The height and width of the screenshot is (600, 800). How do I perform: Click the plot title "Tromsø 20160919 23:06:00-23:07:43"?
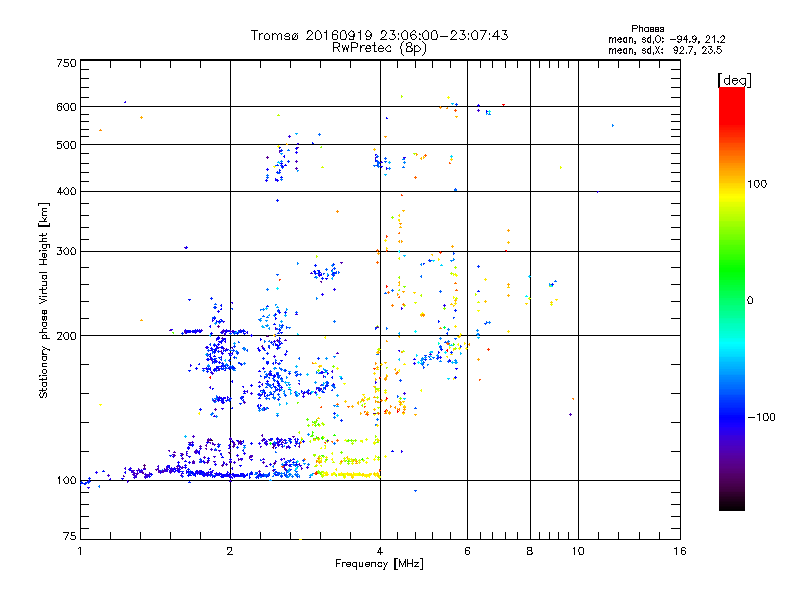pyautogui.click(x=379, y=35)
